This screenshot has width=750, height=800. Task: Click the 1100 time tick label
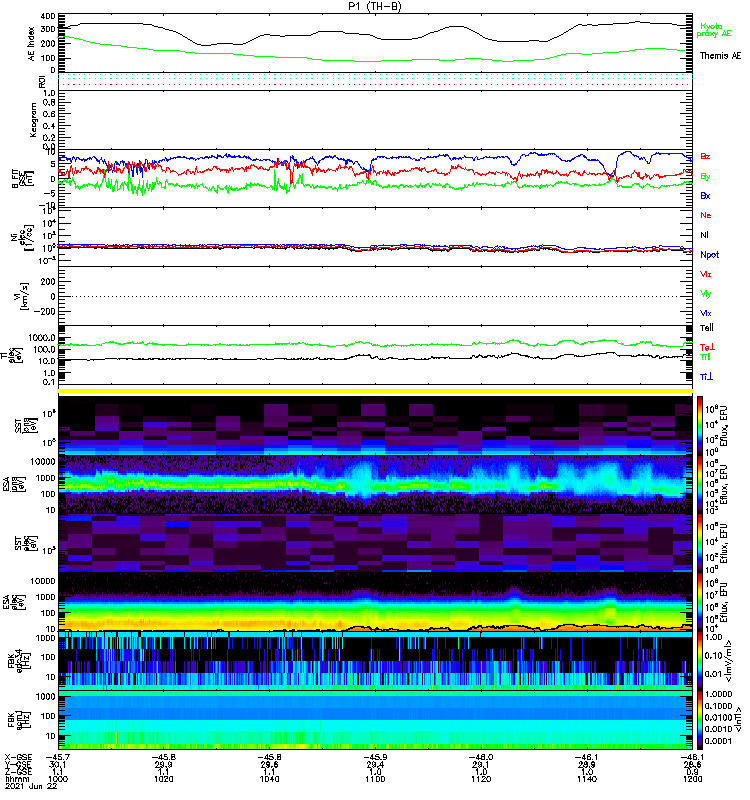[375, 779]
